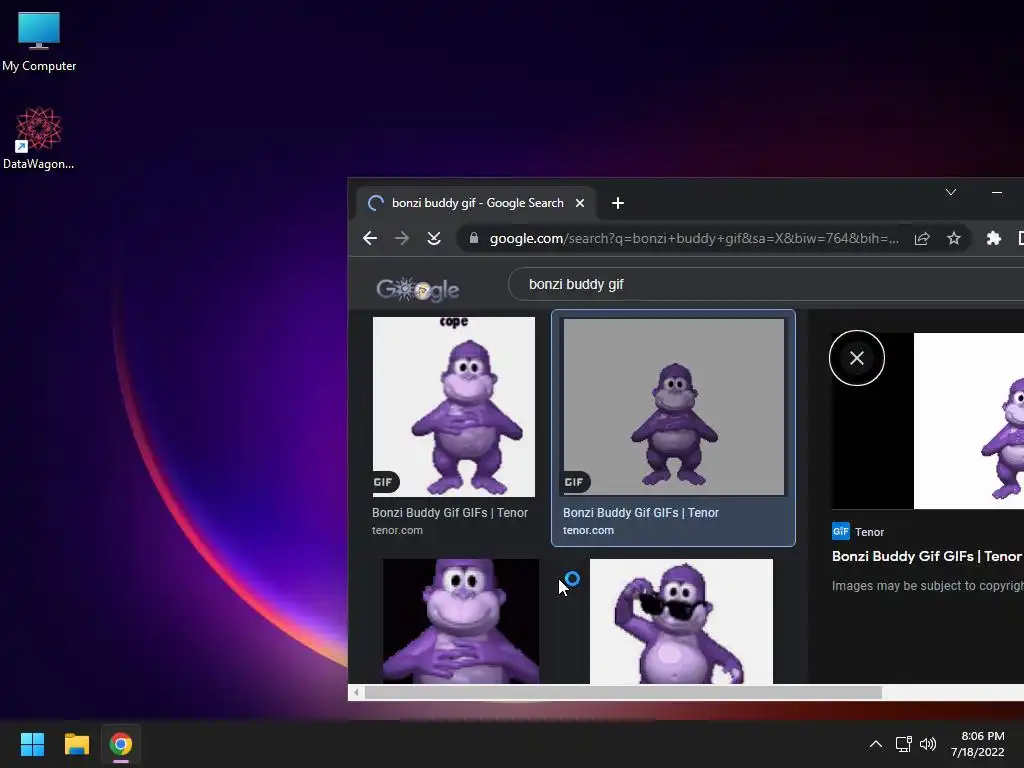This screenshot has width=1024, height=768.
Task: Open the Bonzi with sunglasses thumbnail
Action: [681, 621]
